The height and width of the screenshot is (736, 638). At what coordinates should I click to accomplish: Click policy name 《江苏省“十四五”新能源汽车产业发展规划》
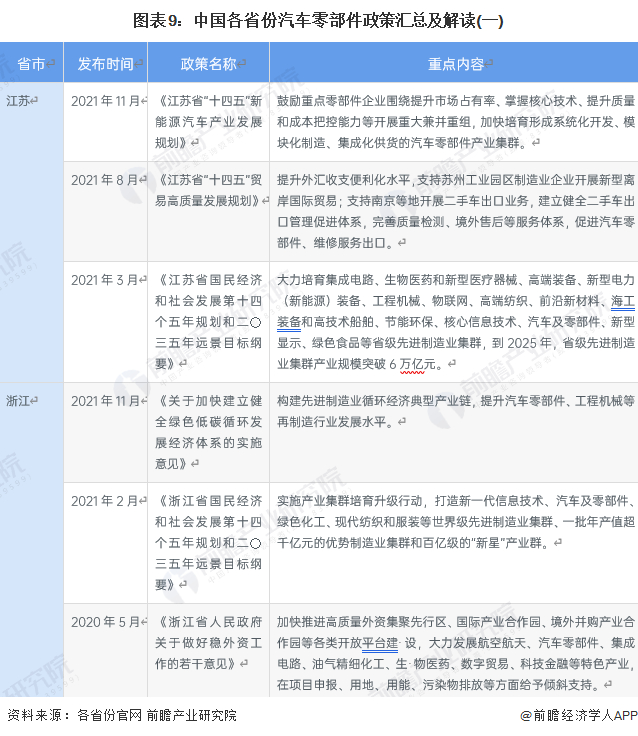pos(208,122)
